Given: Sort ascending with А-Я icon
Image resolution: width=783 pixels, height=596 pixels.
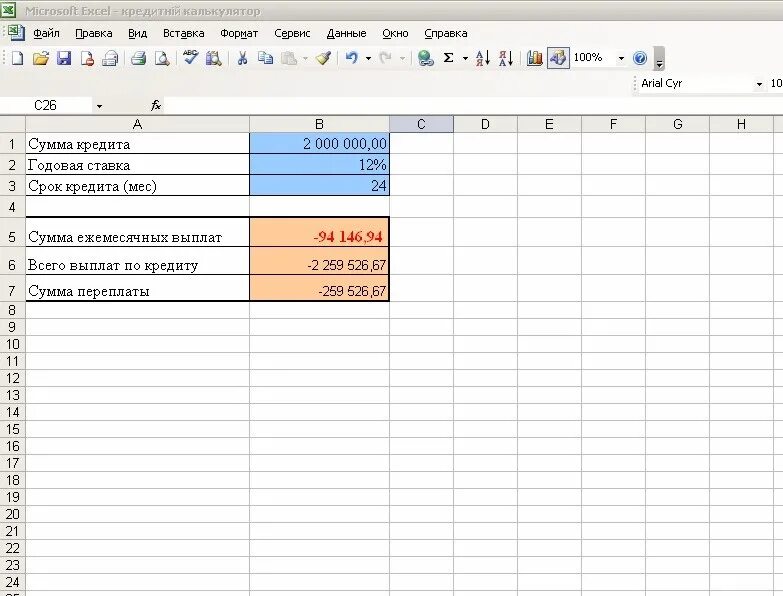Looking at the screenshot, I should (482, 58).
